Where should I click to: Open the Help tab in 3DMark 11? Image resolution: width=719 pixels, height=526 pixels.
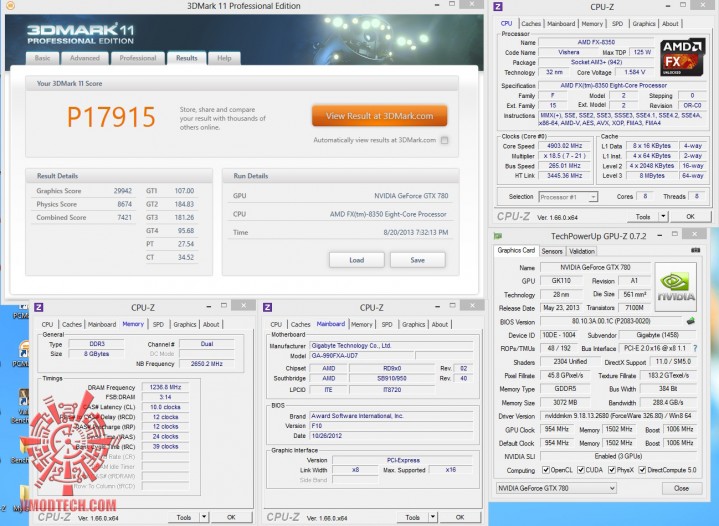point(224,58)
